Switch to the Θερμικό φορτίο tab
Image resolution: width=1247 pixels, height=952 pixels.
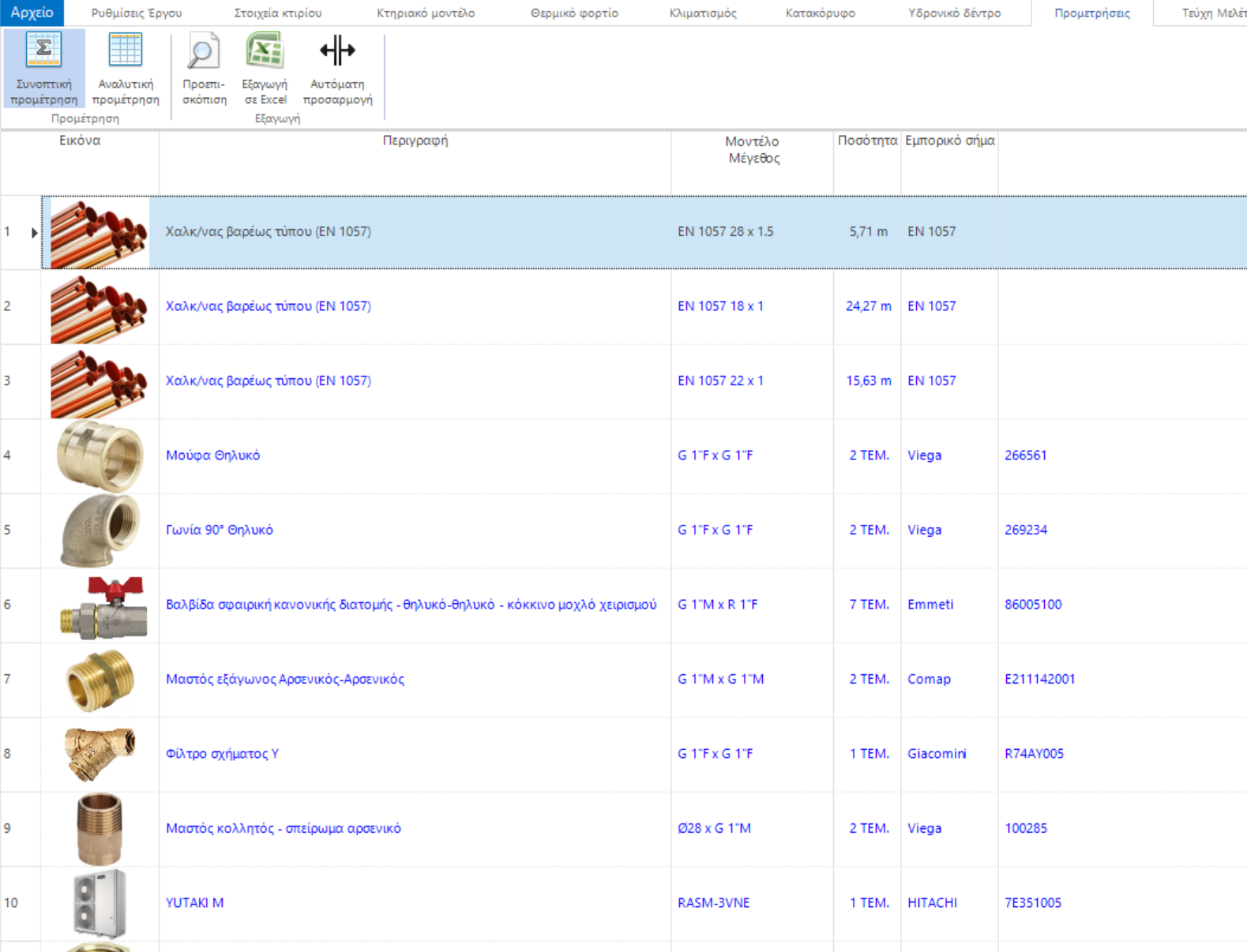(574, 13)
